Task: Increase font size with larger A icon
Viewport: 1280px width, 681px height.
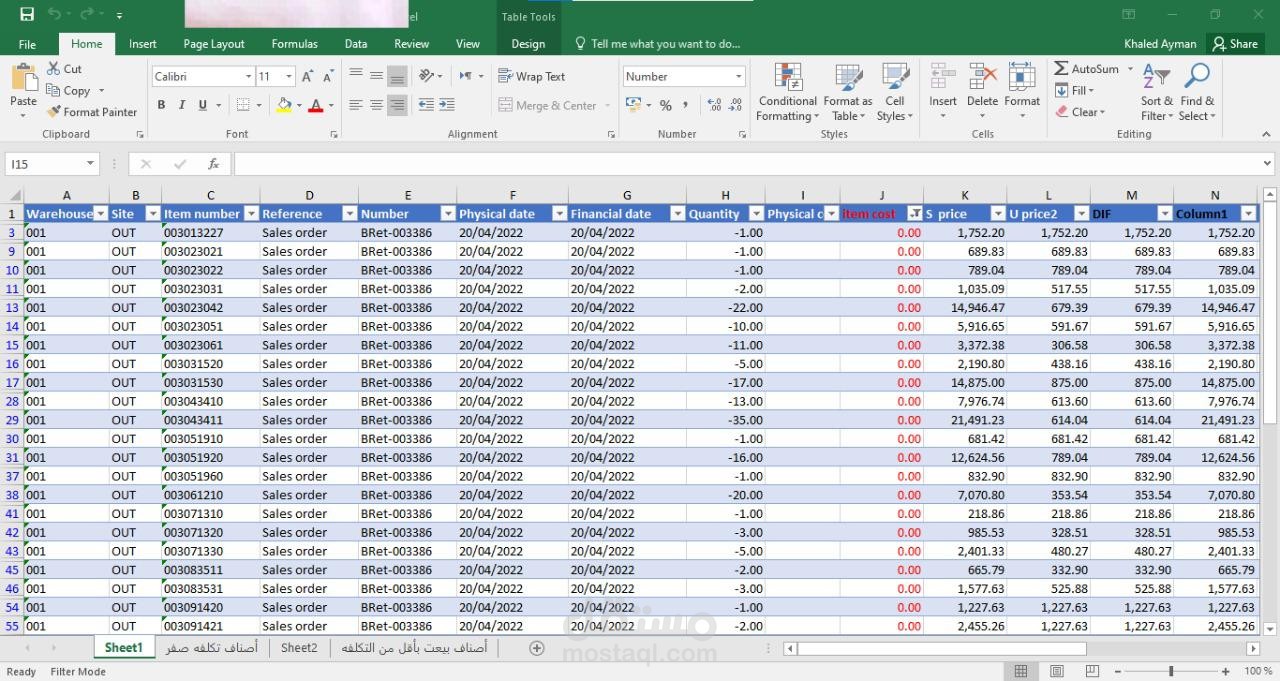Action: [x=308, y=77]
